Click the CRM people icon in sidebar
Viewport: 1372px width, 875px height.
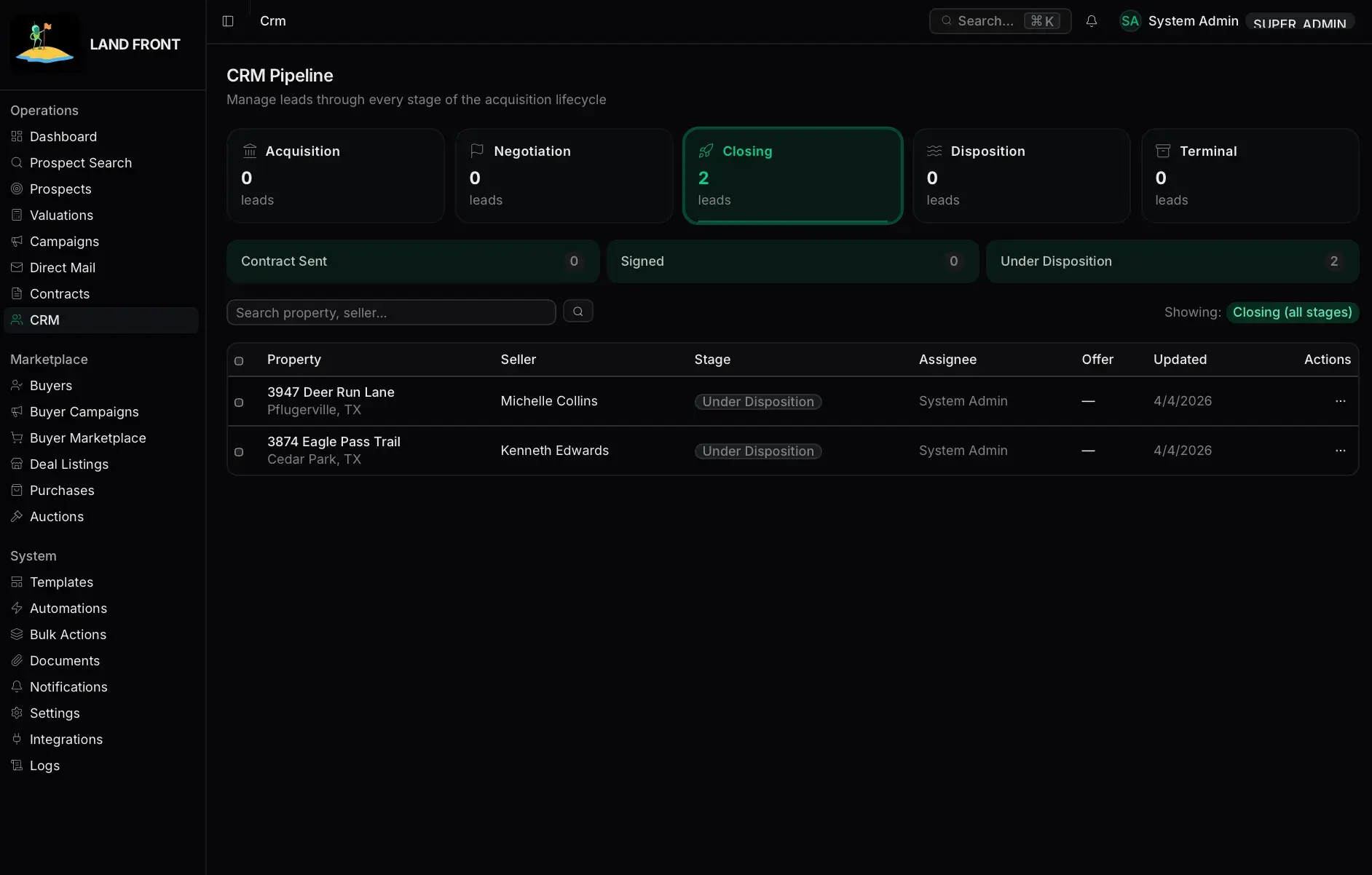click(x=17, y=320)
